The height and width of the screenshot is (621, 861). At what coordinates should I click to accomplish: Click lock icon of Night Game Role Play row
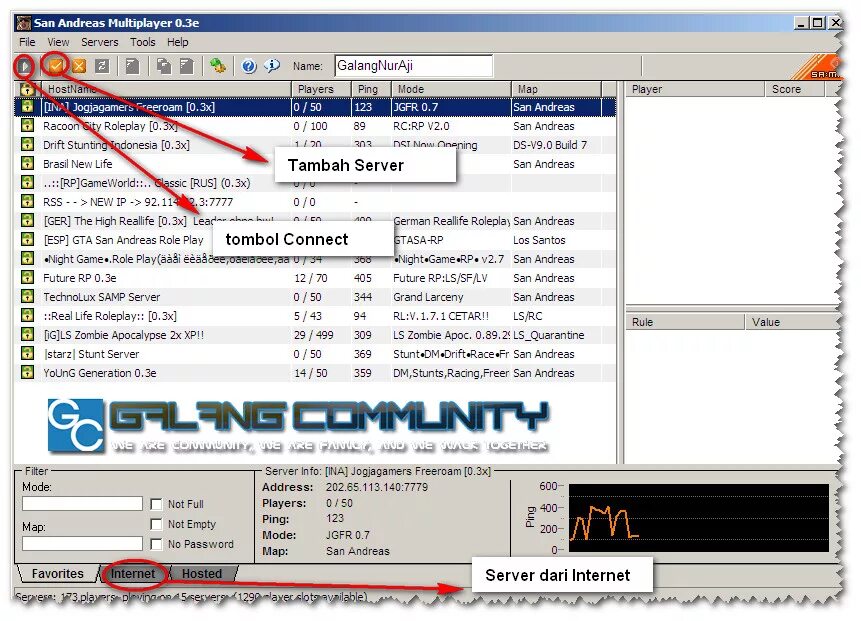pyautogui.click(x=27, y=259)
